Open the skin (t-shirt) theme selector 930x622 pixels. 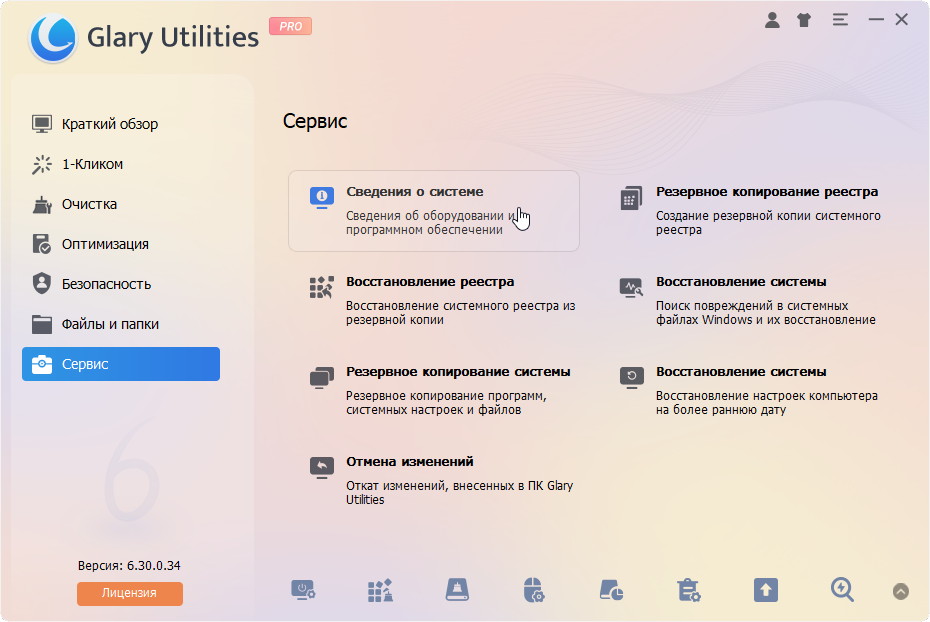[804, 20]
